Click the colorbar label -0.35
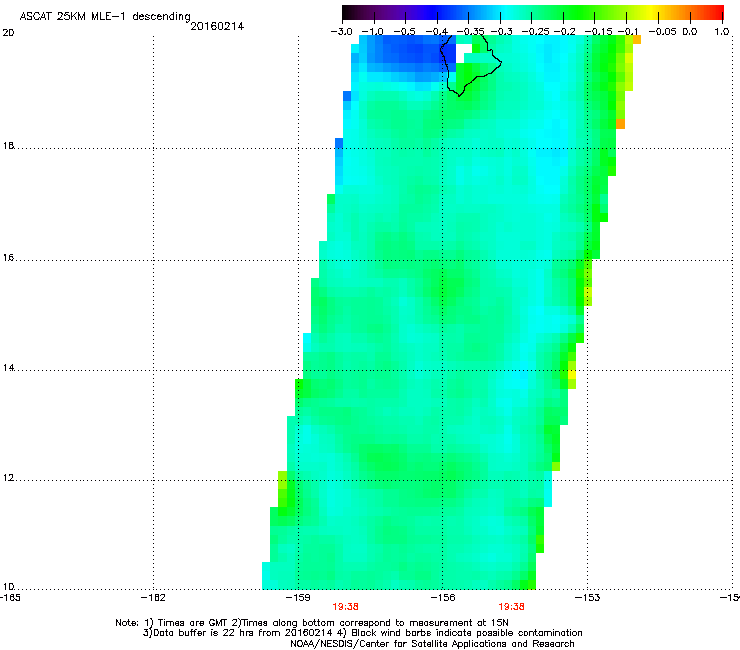 click(x=470, y=32)
